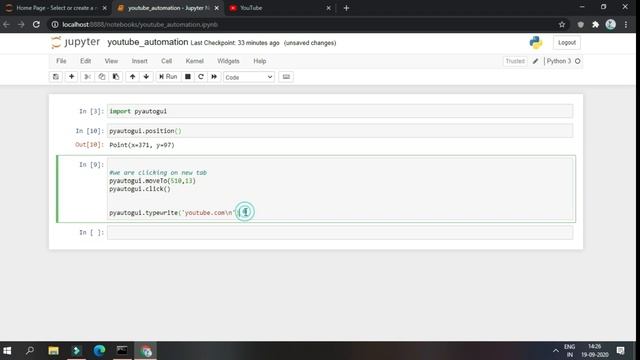Viewport: 640px width, 360px height.
Task: Open the Windows notification center
Action: 620,351
